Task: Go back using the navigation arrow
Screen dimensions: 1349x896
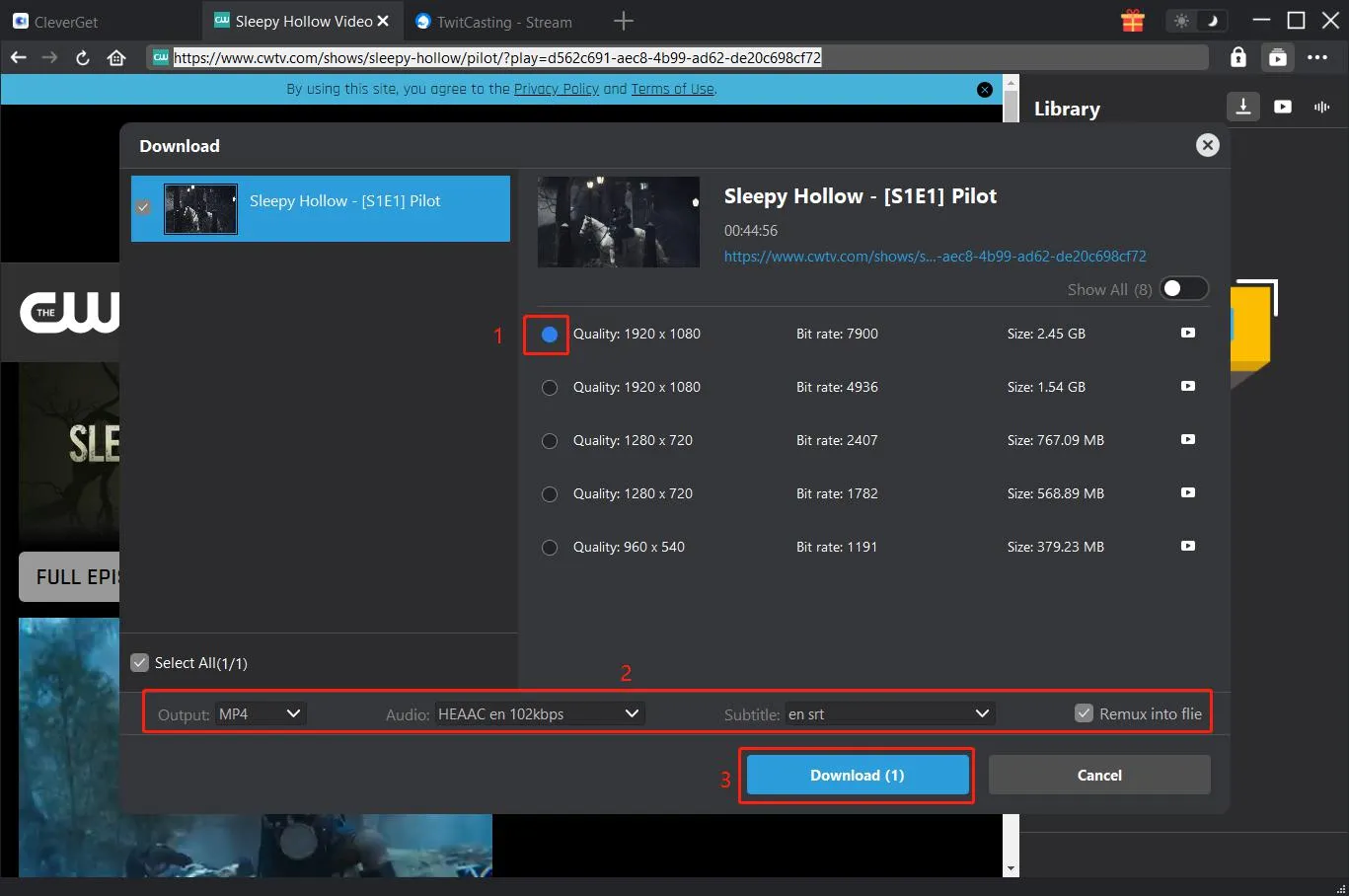Action: (x=18, y=57)
